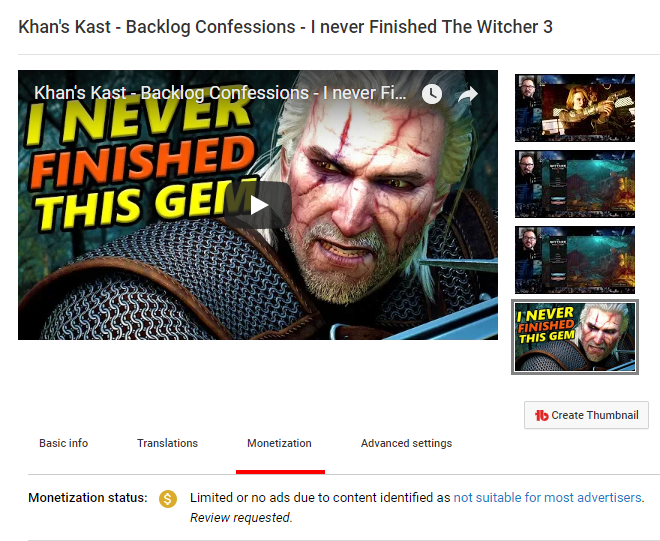Select the custom 'I Never Finished This Gem' thumbnail
The image size is (660, 541).
[575, 337]
